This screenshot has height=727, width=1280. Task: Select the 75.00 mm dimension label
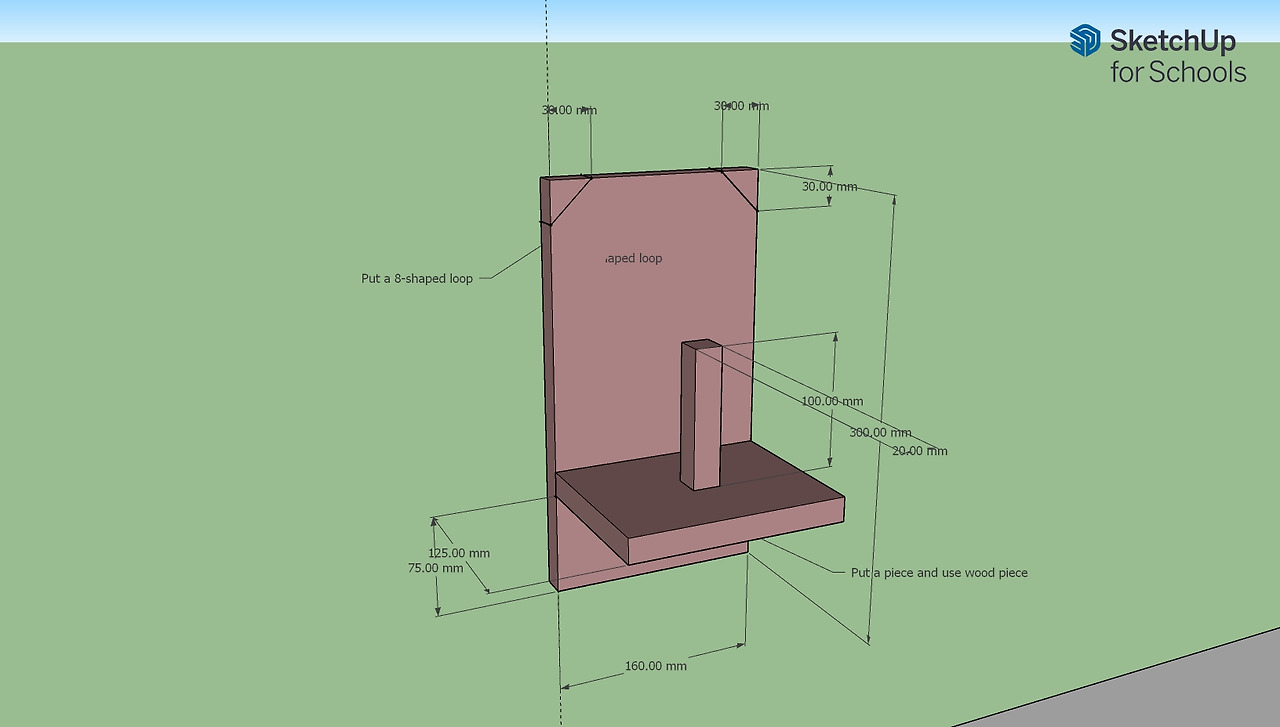436,566
